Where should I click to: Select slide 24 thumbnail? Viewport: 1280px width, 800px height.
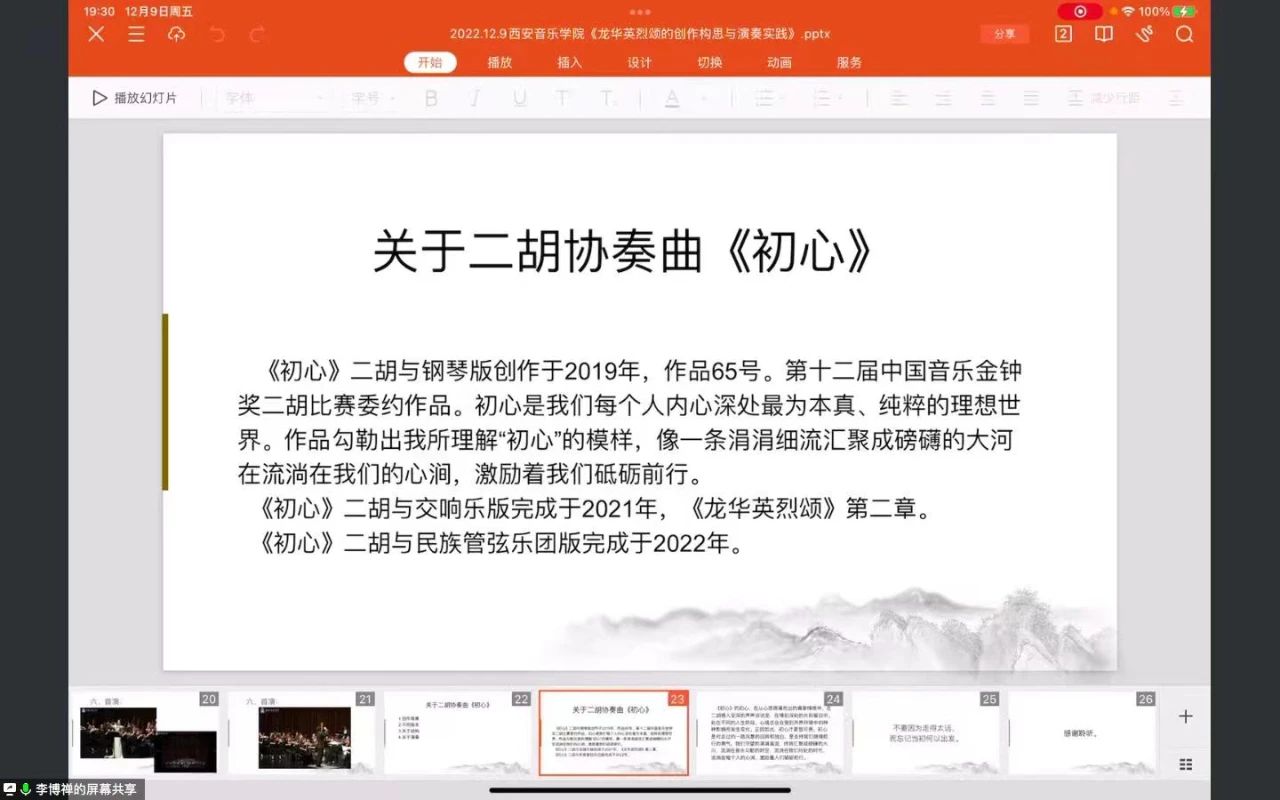tap(770, 734)
